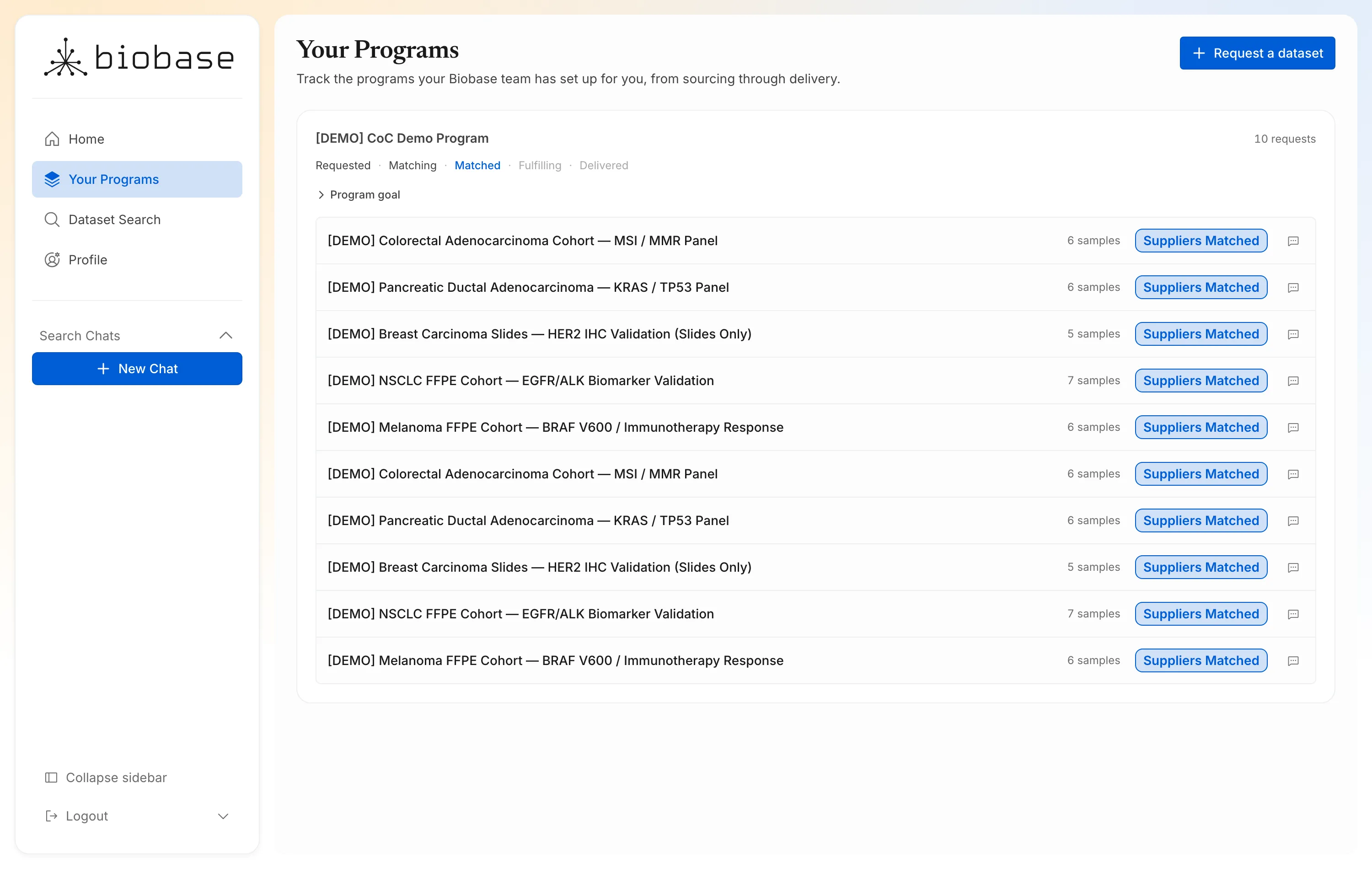1372x869 pixels.
Task: Open comments for last Melanoma FFPE Cohort row
Action: click(1293, 661)
